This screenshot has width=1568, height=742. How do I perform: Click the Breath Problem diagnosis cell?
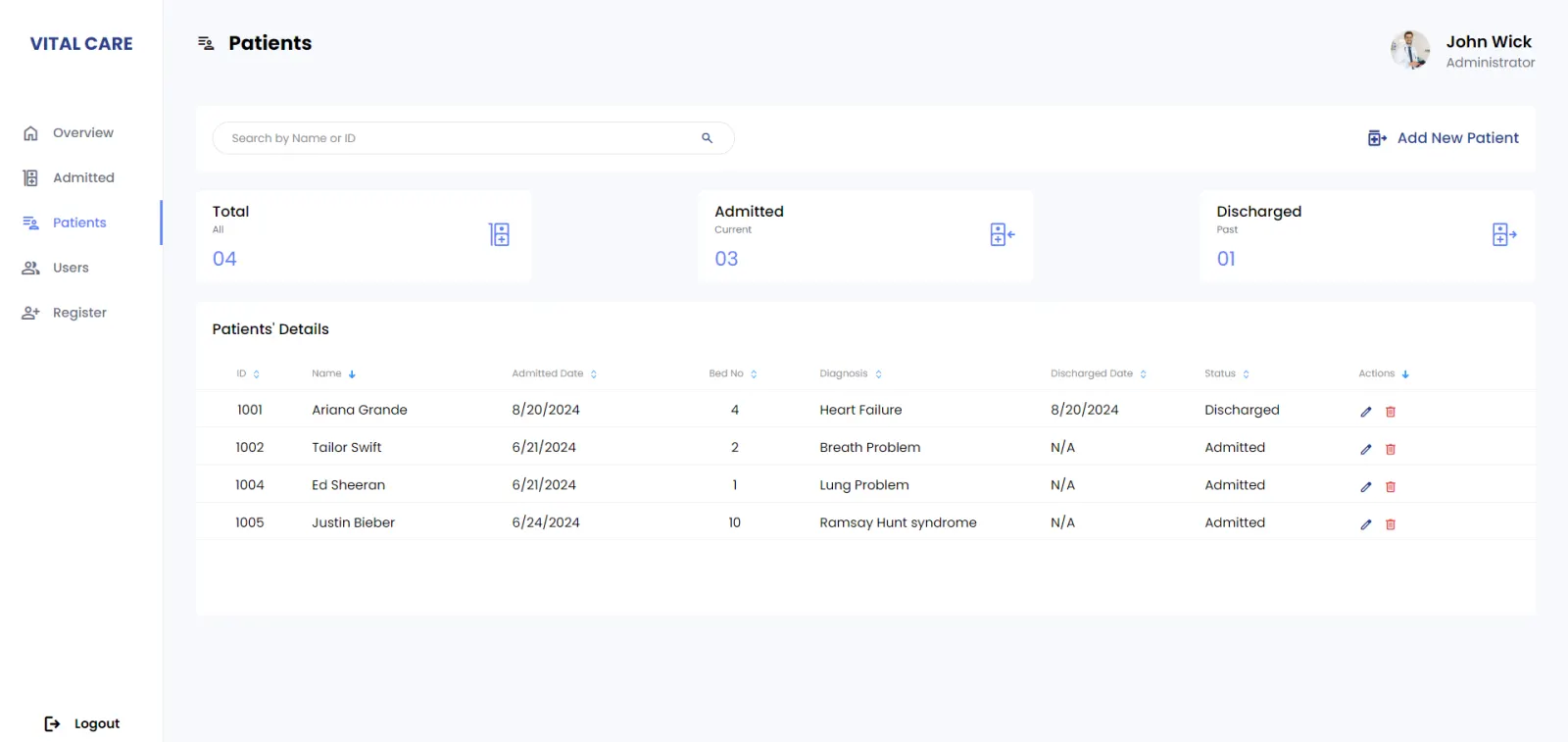tap(870, 447)
